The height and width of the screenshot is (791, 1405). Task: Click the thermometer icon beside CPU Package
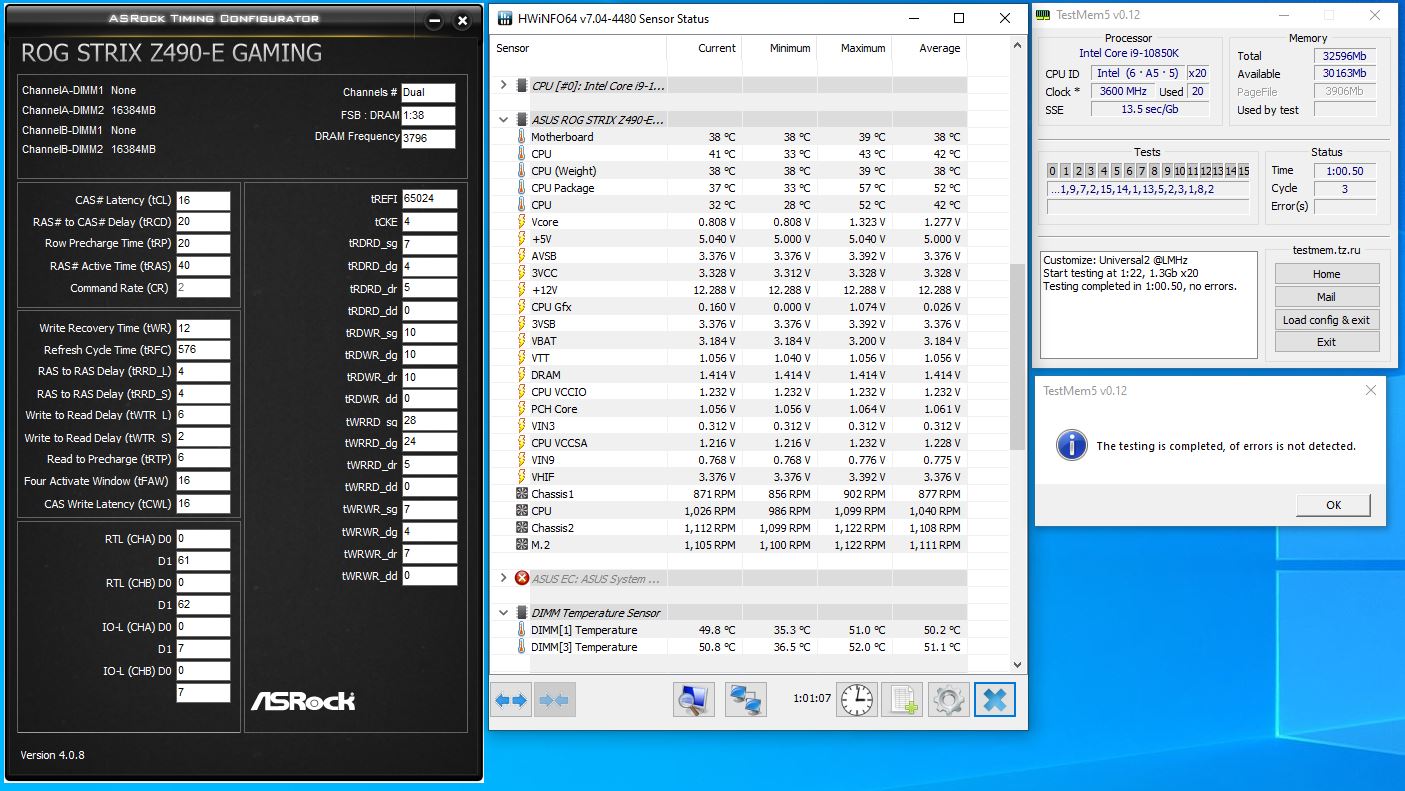[x=521, y=188]
